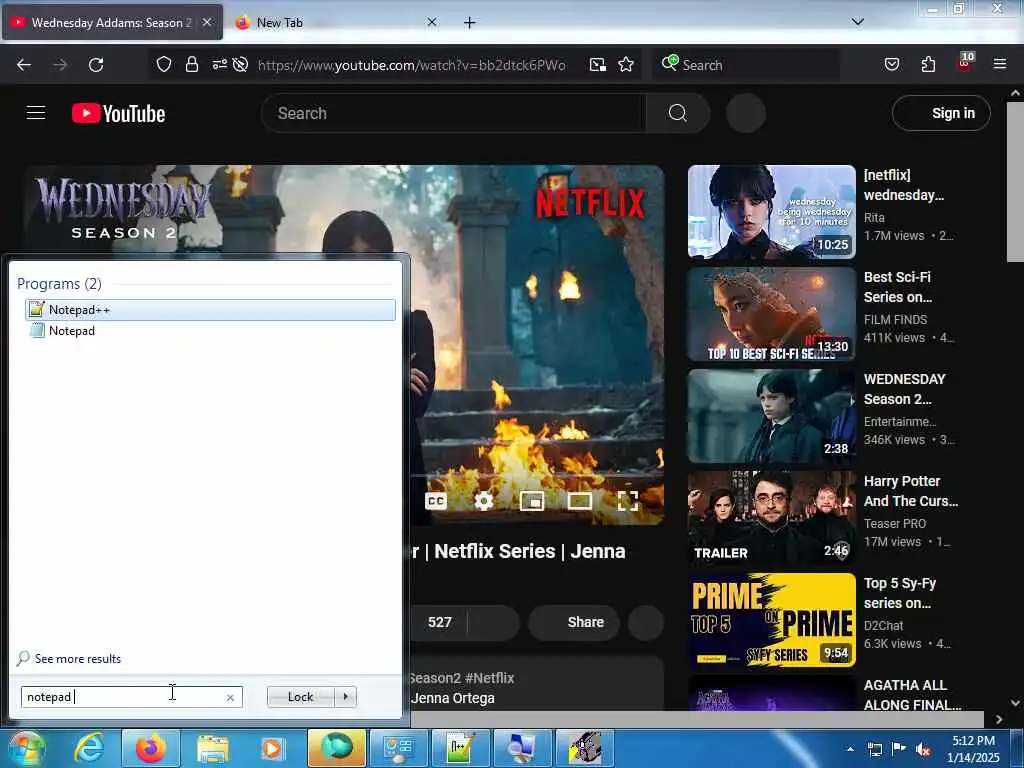Click Sign in on YouTube
This screenshot has width=1024, height=768.
pos(941,113)
